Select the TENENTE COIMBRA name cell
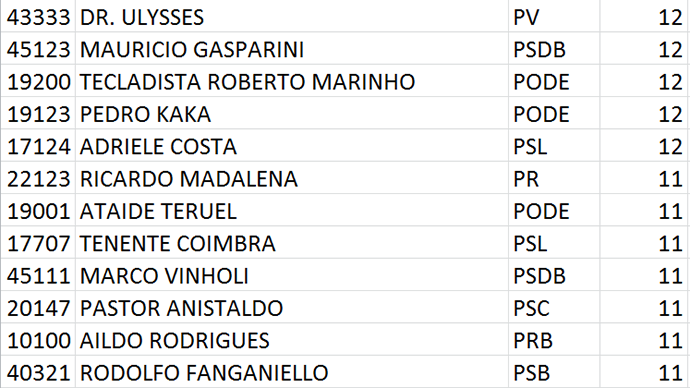Screen dimensions: 690x388 292,243
